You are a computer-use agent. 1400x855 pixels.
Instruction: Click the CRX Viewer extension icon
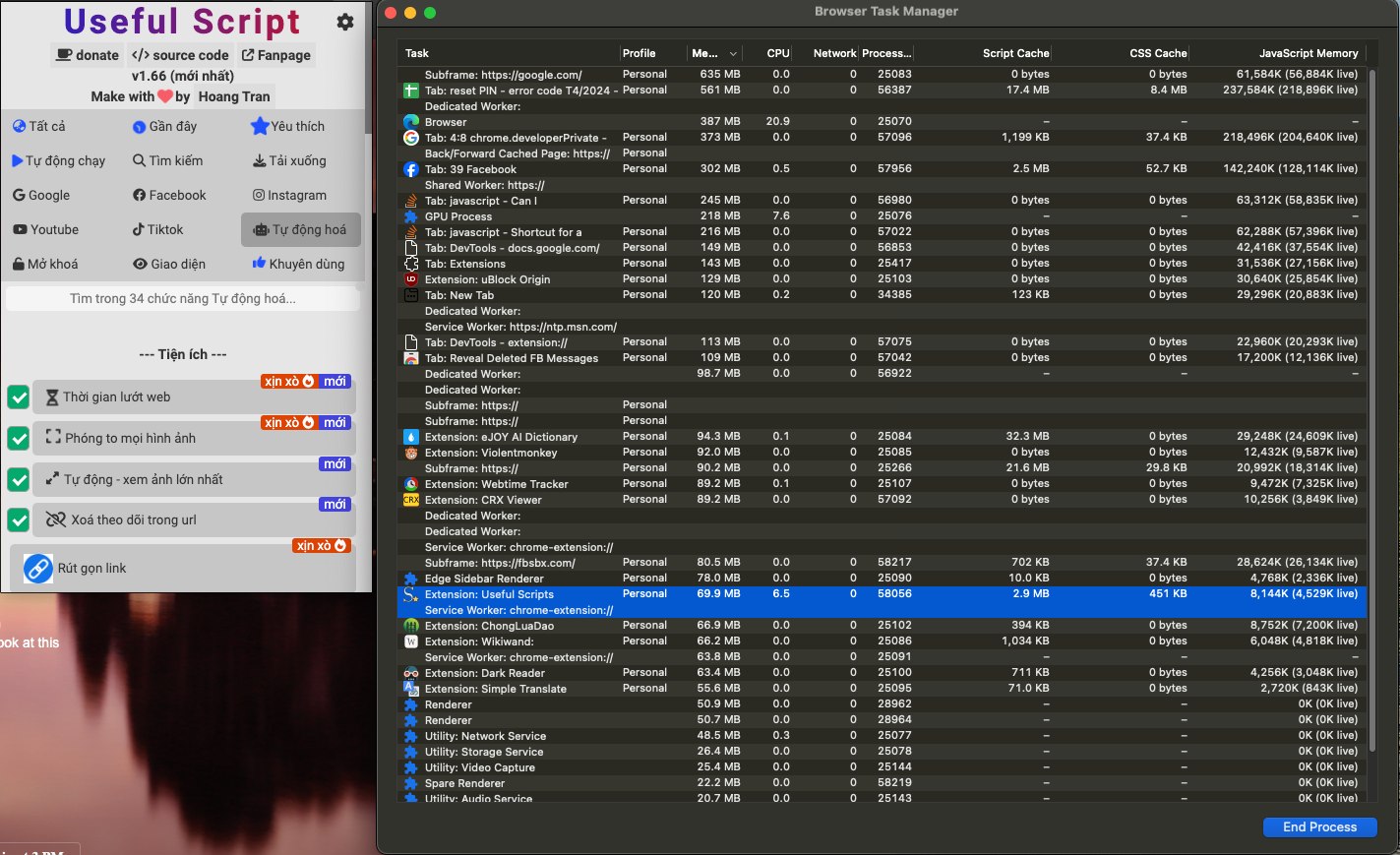[411, 500]
